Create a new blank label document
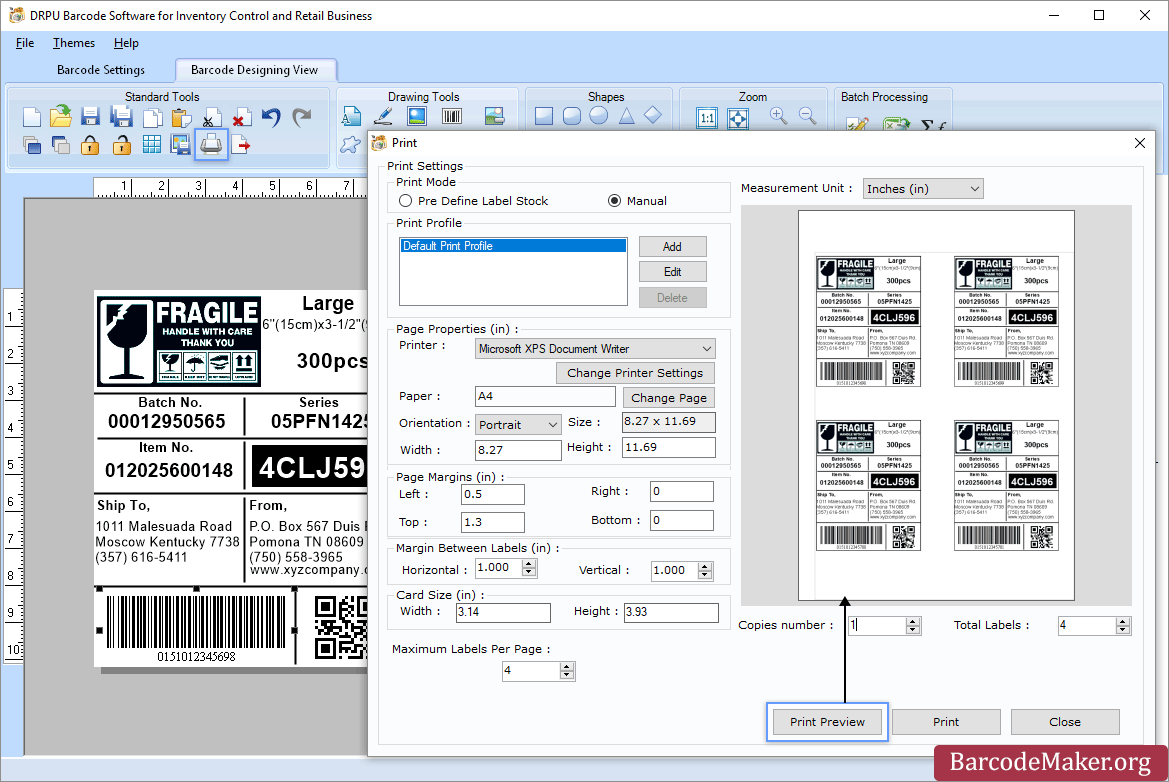The image size is (1169, 782). click(31, 117)
